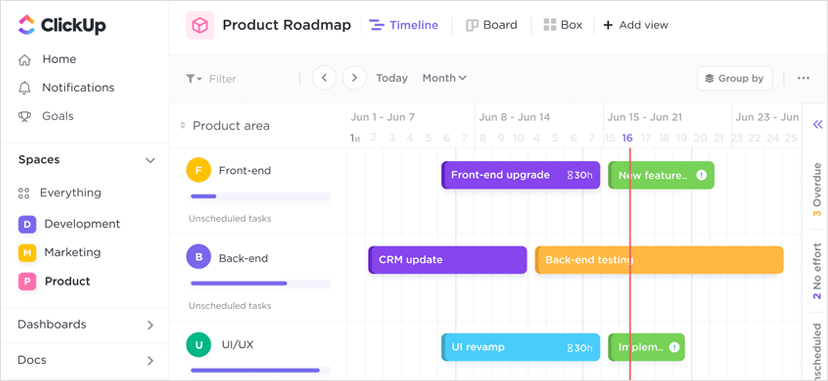The width and height of the screenshot is (828, 381).
Task: Go to previous period with left arrow
Action: click(x=324, y=78)
